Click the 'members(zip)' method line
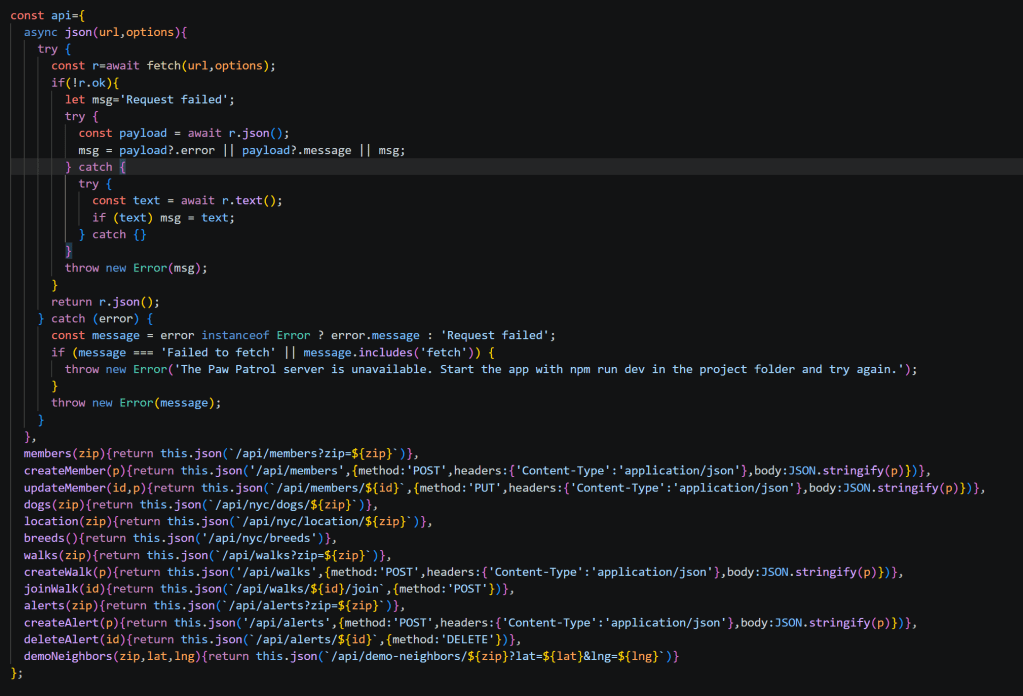 coord(221,453)
